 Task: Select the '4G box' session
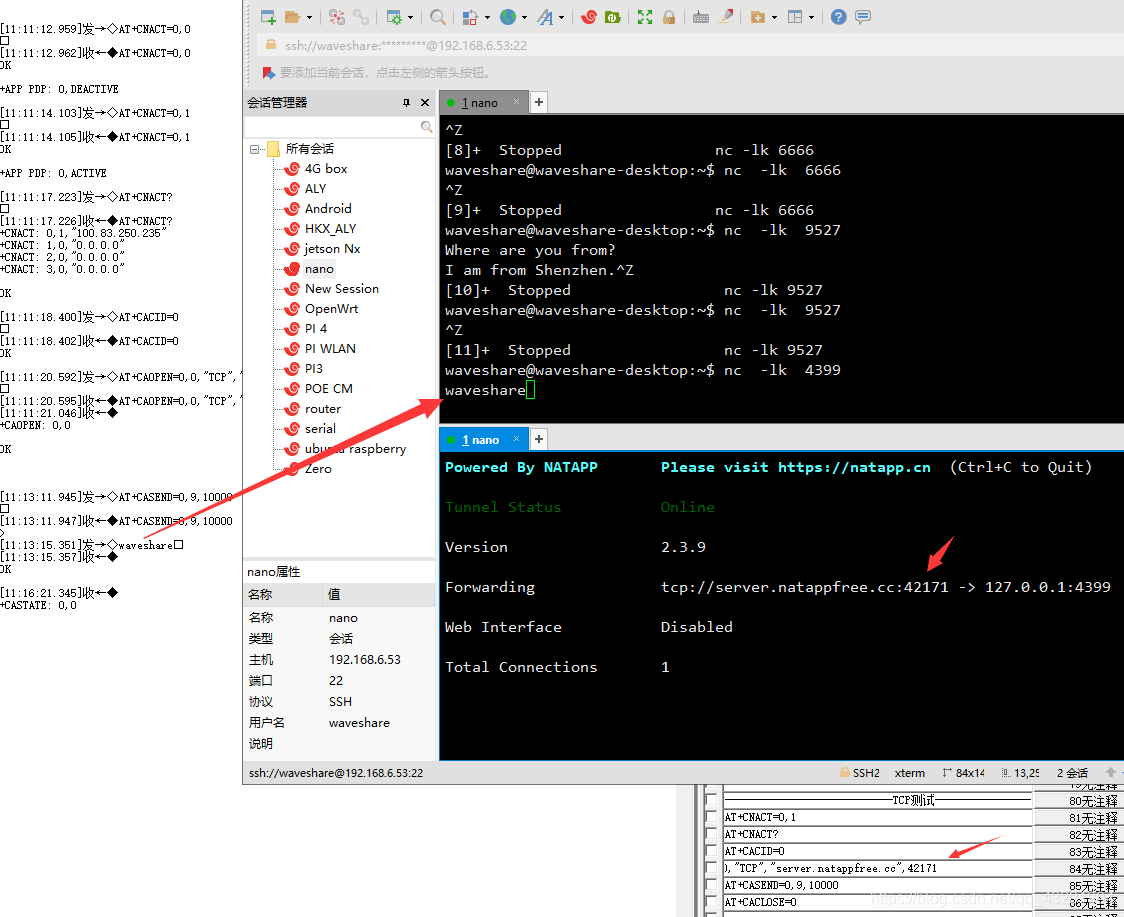[325, 168]
